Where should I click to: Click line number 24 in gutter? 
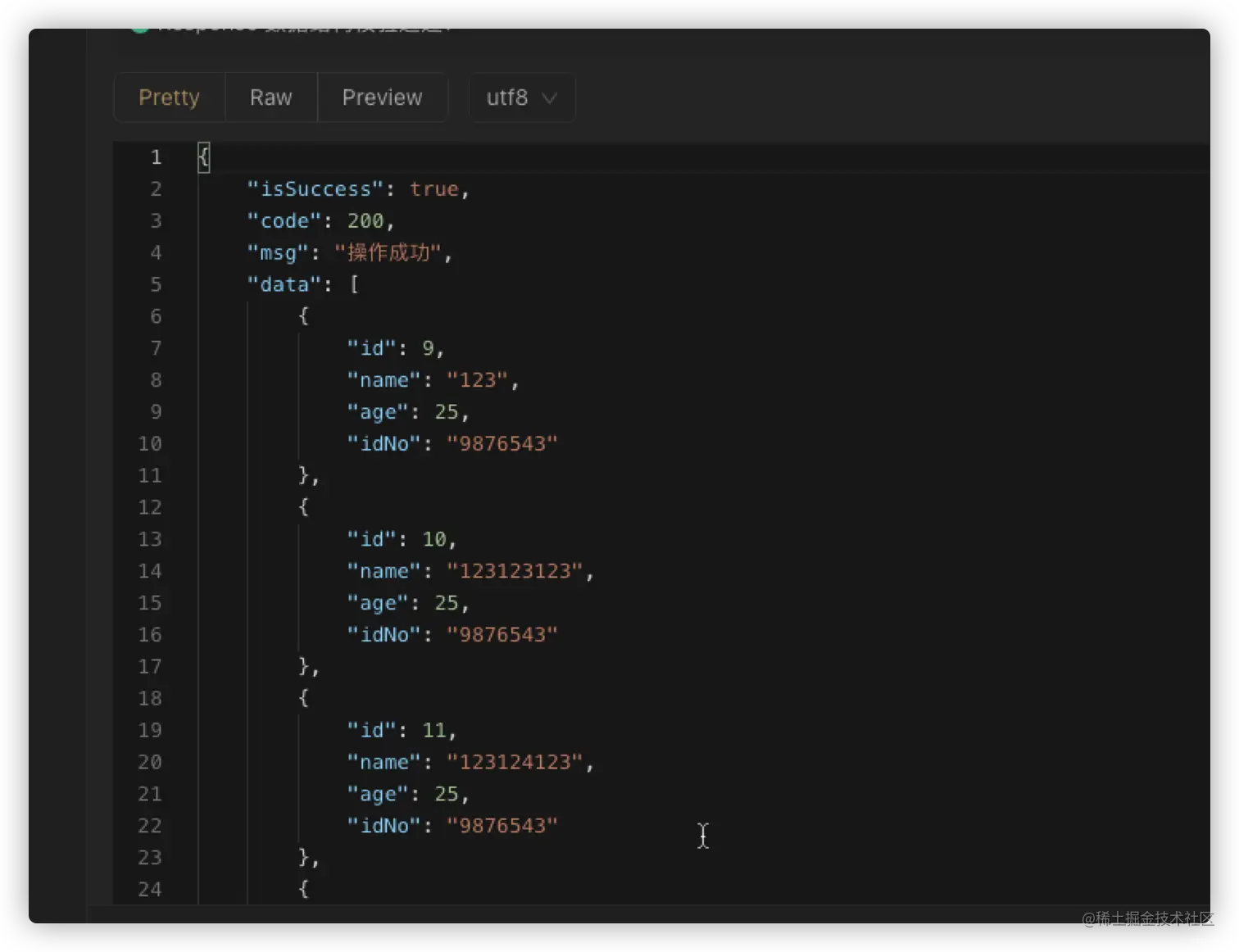coord(150,889)
